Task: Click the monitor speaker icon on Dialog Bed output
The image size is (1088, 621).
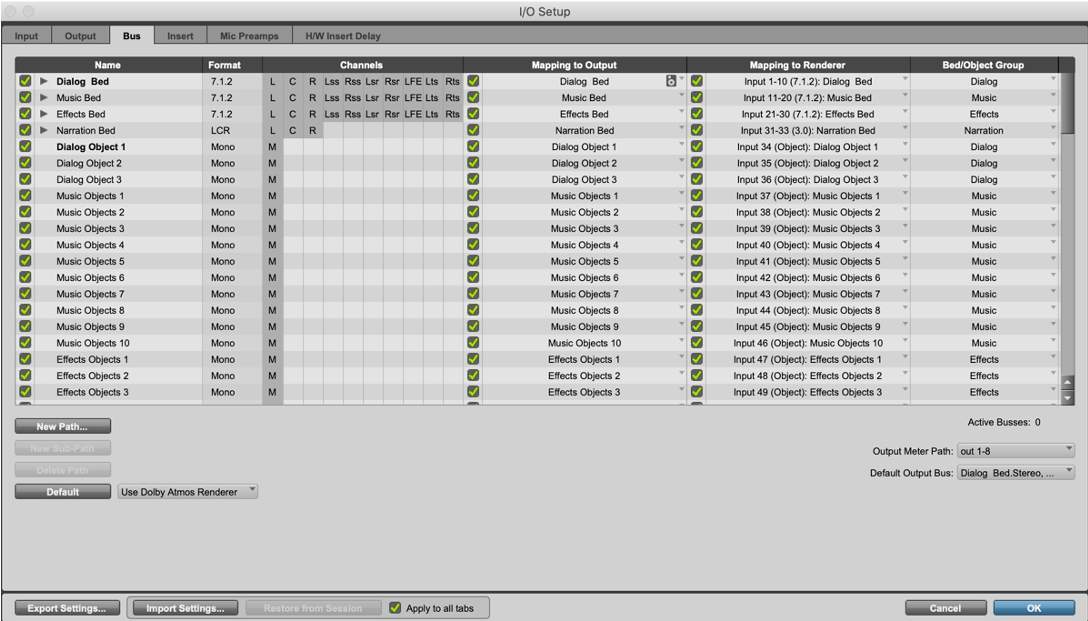Action: (671, 81)
